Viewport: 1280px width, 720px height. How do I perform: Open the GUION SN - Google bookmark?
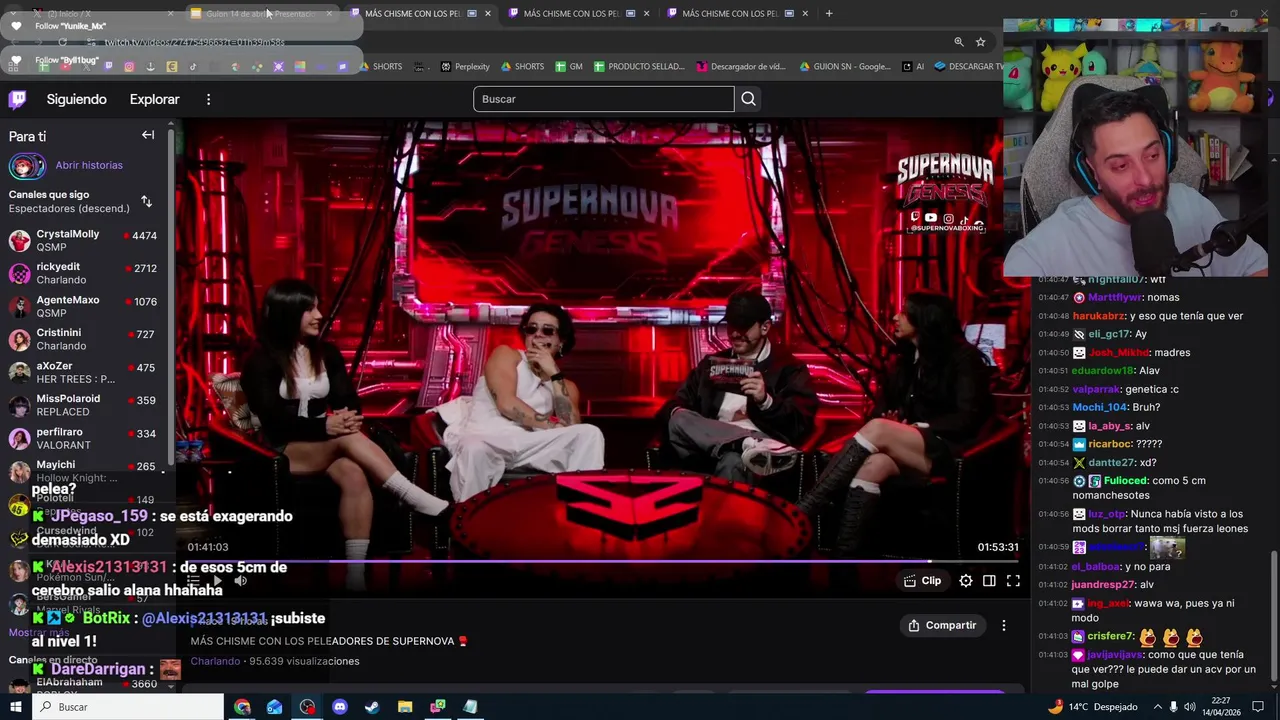(845, 67)
